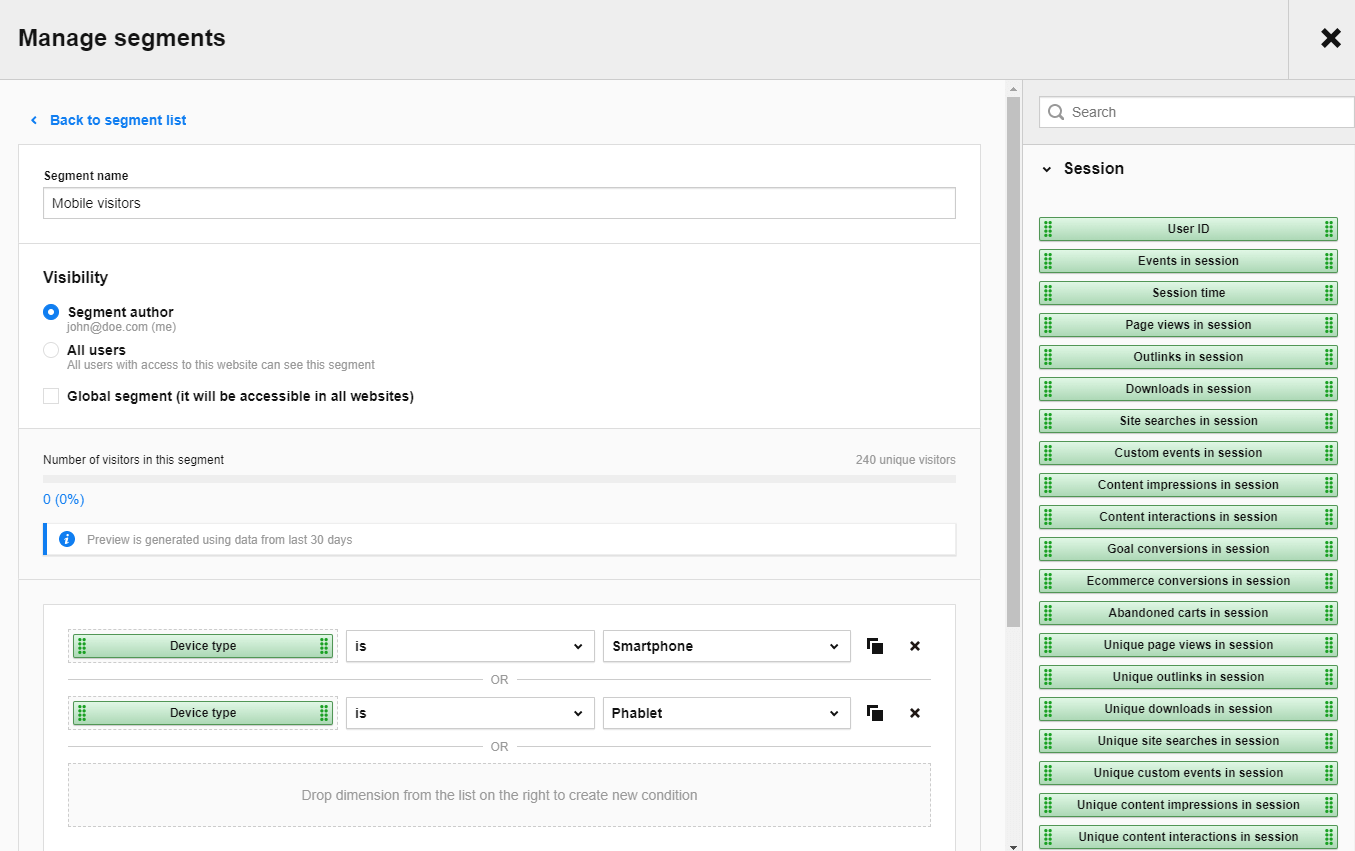Click the duplicate icon for Smartphone condition
The image size is (1355, 851).
tap(875, 646)
